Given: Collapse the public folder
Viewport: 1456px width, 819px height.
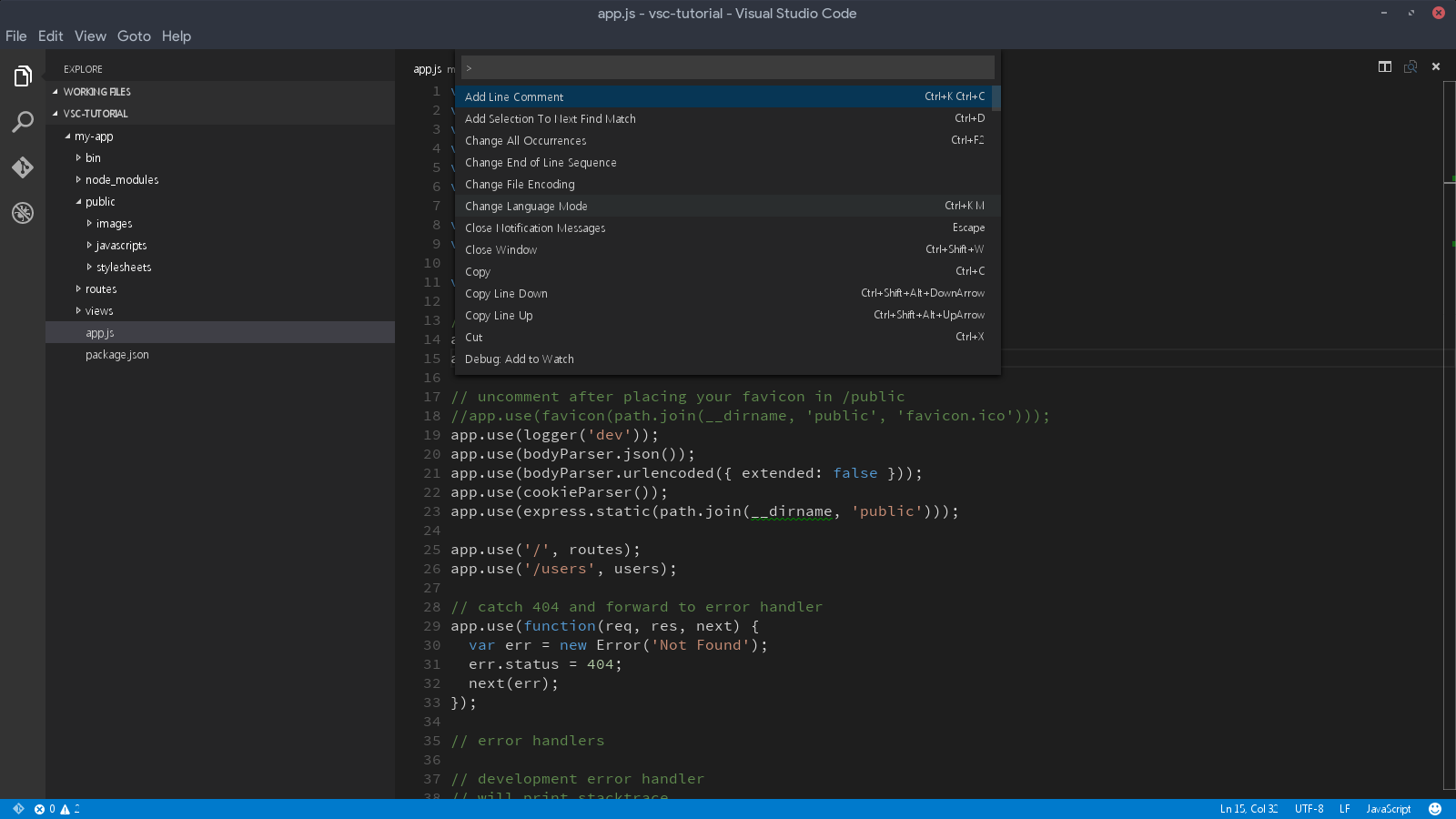Looking at the screenshot, I should 220,202.
